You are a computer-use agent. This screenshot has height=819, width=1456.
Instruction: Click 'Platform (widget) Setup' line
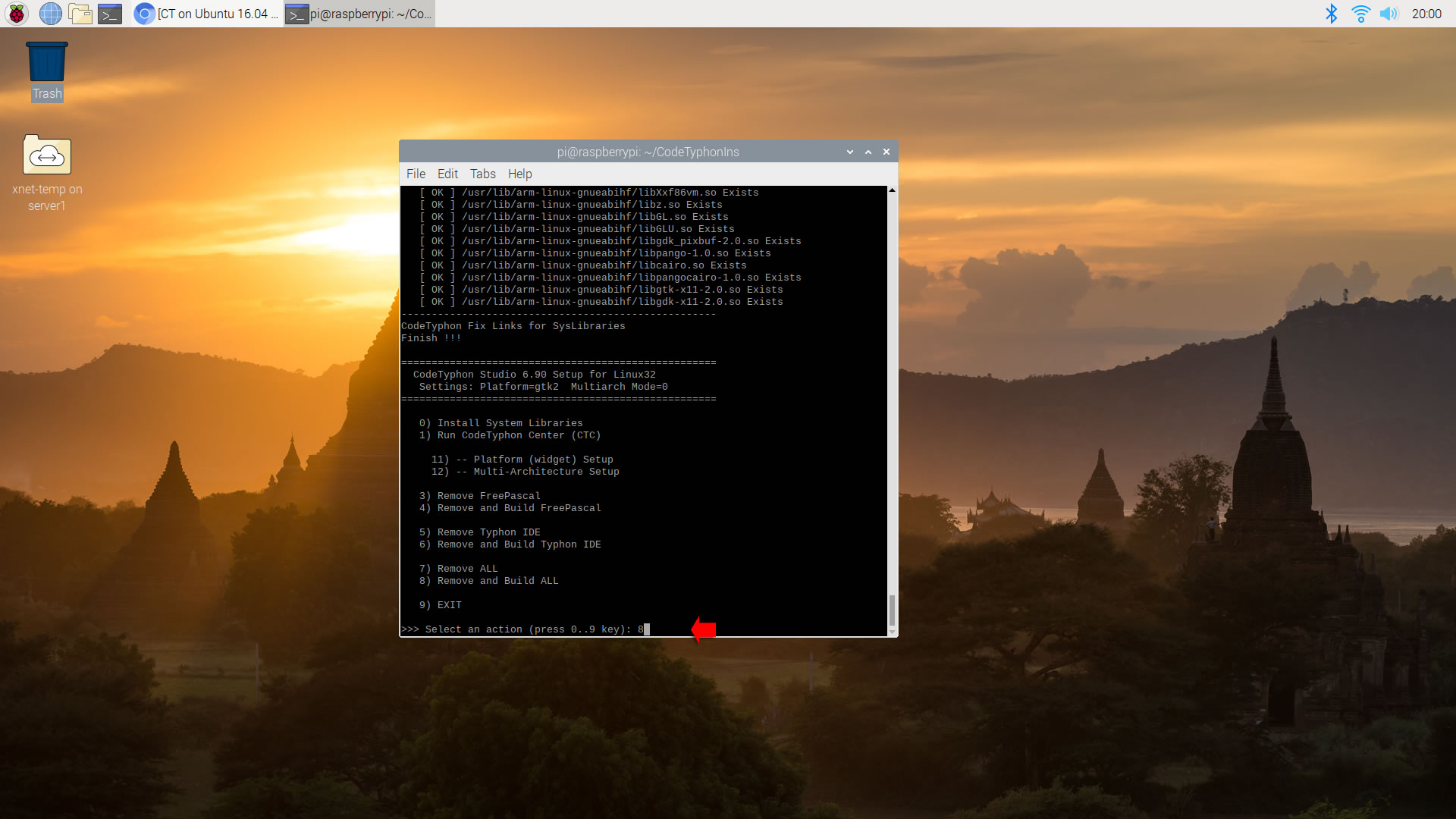(522, 460)
